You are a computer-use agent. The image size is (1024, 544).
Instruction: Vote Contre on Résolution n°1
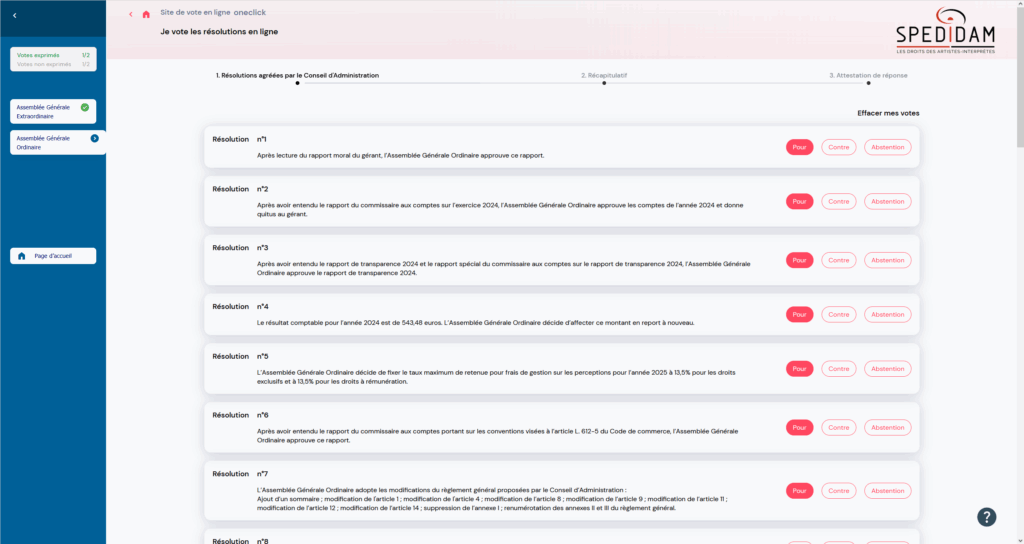click(839, 147)
